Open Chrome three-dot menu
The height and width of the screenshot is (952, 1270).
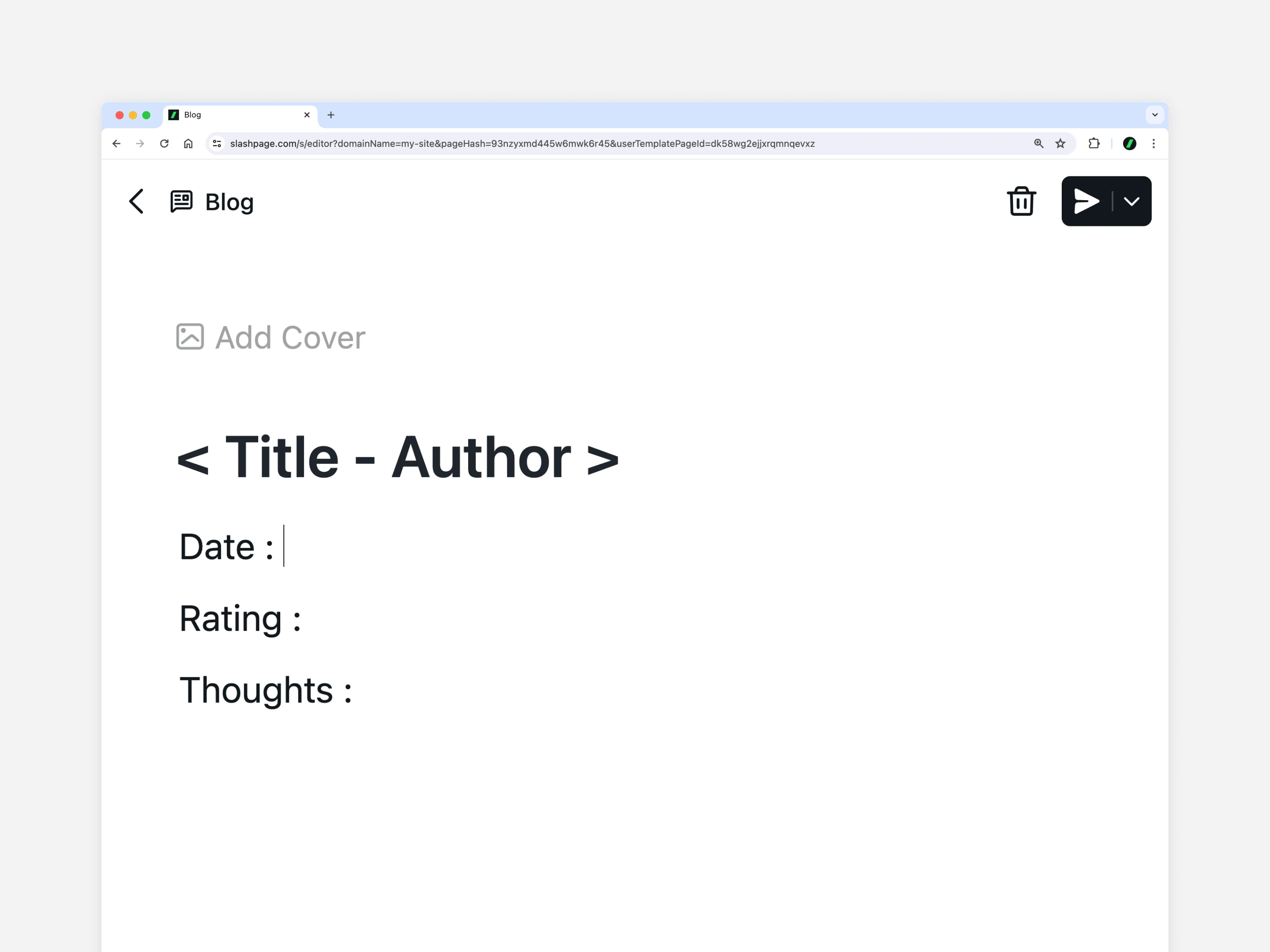pyautogui.click(x=1154, y=143)
